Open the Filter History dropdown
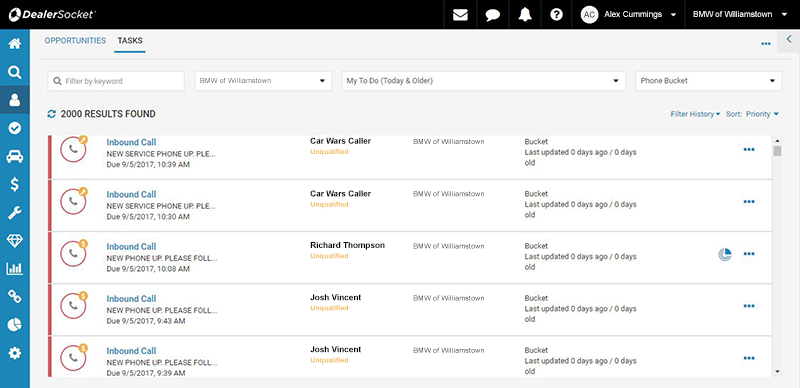This screenshot has width=800, height=388. pos(695,114)
